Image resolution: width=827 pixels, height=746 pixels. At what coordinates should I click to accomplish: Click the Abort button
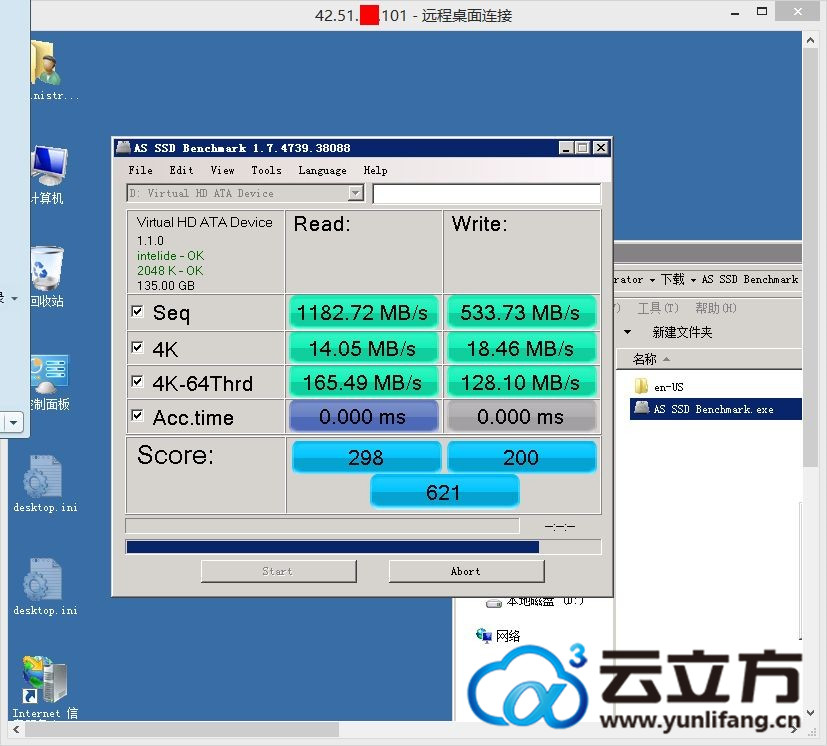466,571
